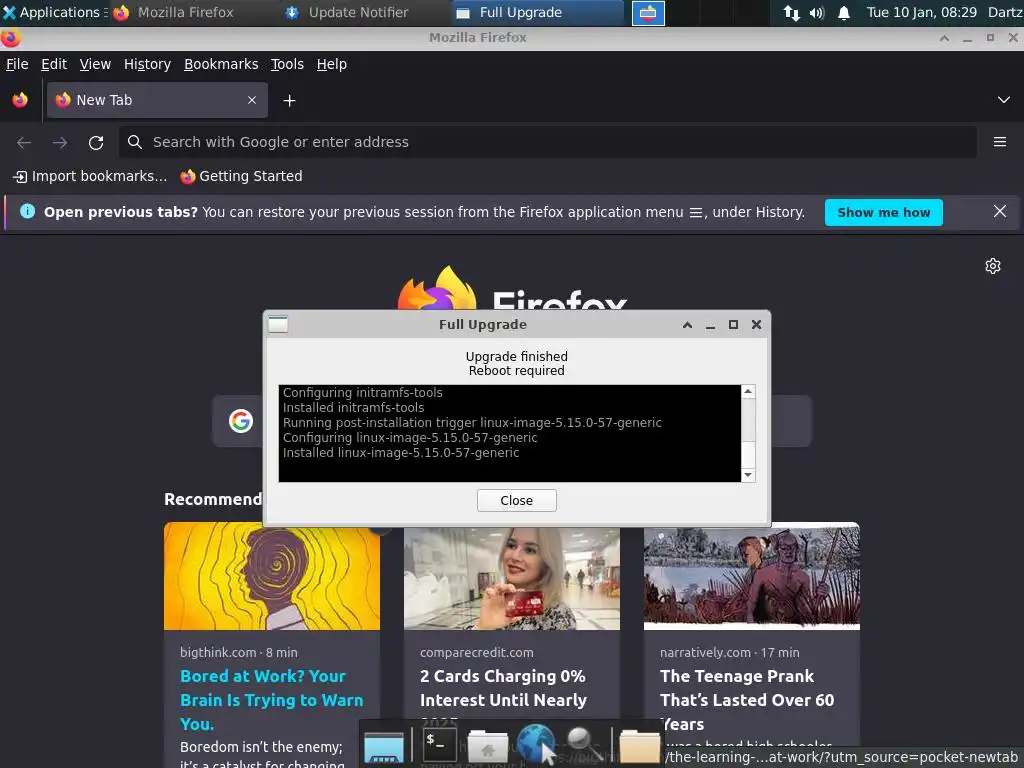Click the 'Installed linux-image-5.15.0-57-generic' log line
The width and height of the screenshot is (1024, 768).
(401, 453)
